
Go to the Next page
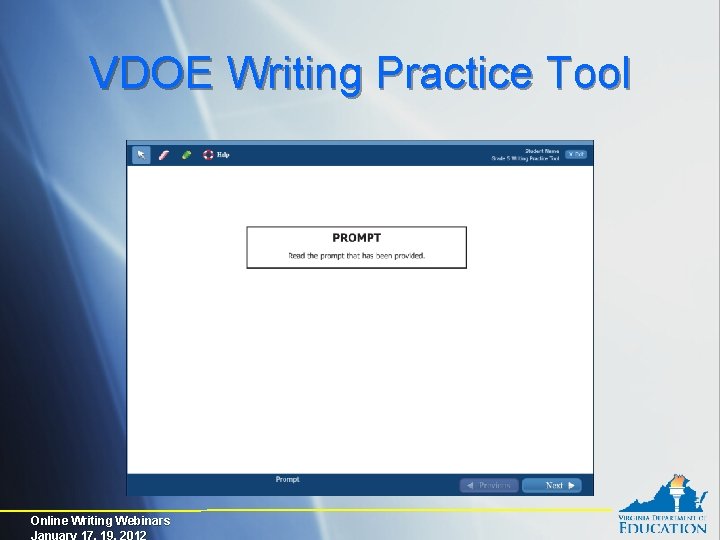click(x=552, y=485)
